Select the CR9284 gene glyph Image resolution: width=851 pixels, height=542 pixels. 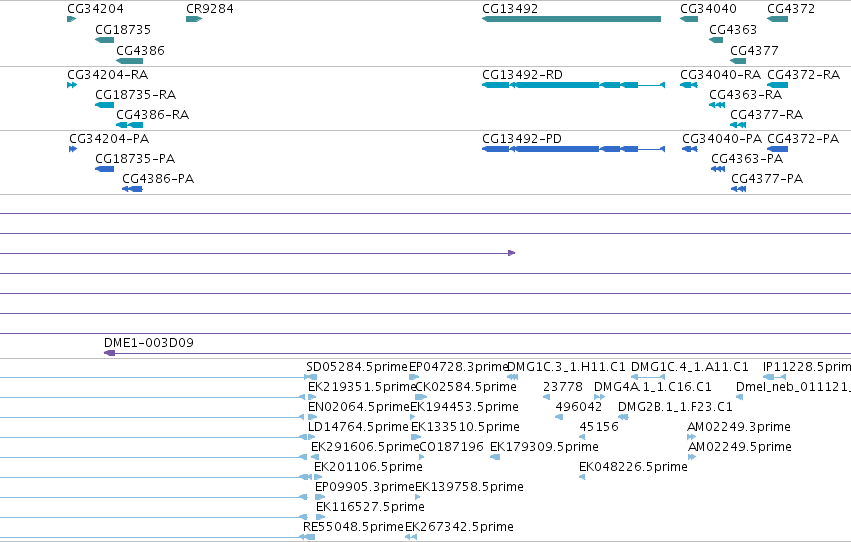tap(194, 19)
